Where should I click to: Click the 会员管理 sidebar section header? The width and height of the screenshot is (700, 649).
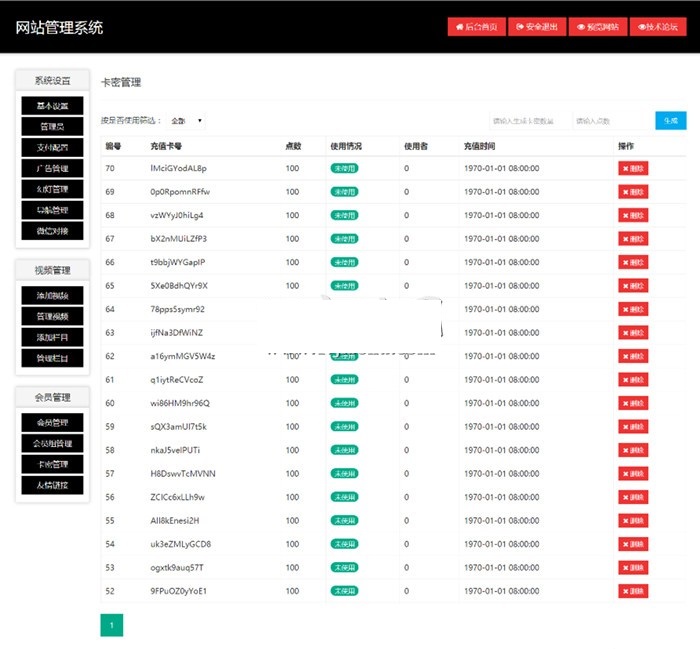coord(52,397)
